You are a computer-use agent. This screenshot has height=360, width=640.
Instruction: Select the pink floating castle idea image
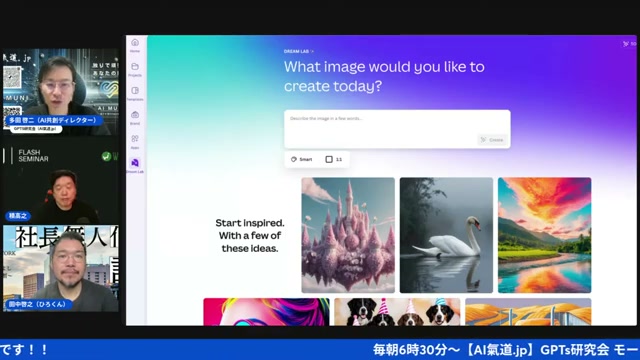348,235
